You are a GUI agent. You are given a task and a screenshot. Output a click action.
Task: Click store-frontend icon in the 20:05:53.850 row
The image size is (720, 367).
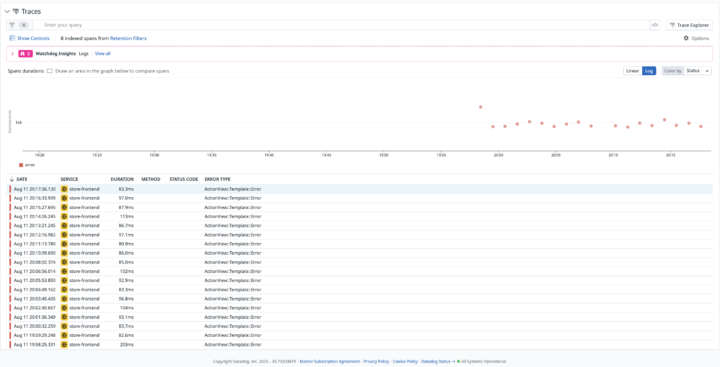(x=64, y=280)
